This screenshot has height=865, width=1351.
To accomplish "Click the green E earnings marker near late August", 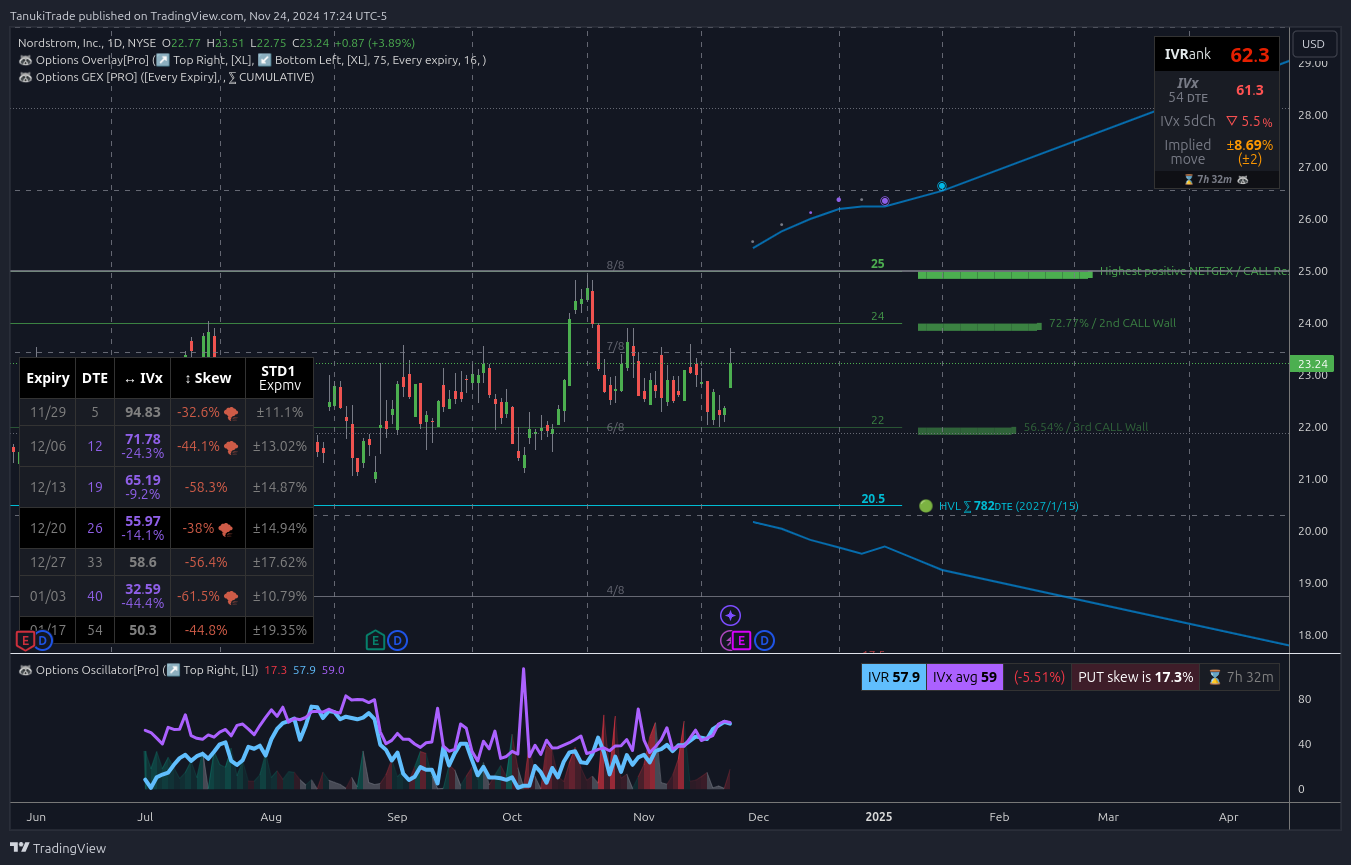I will tap(375, 640).
